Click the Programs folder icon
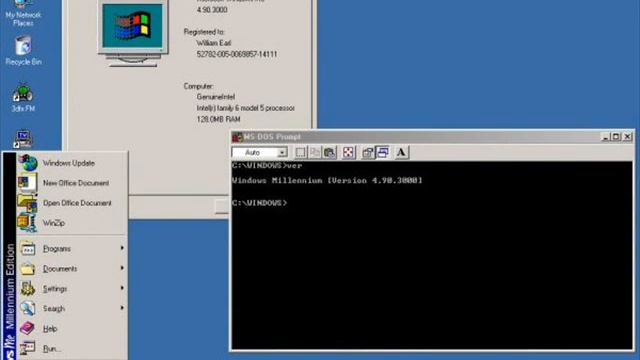Screen dimensions: 640x360 28,249
